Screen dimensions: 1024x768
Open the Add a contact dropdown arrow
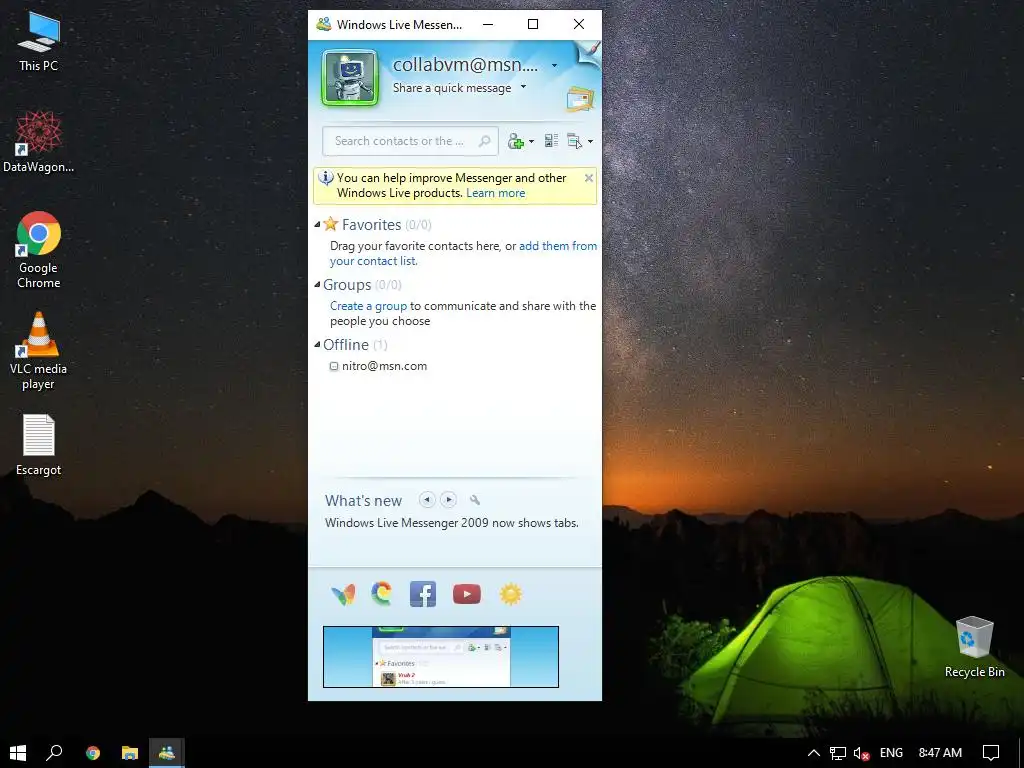(532, 142)
